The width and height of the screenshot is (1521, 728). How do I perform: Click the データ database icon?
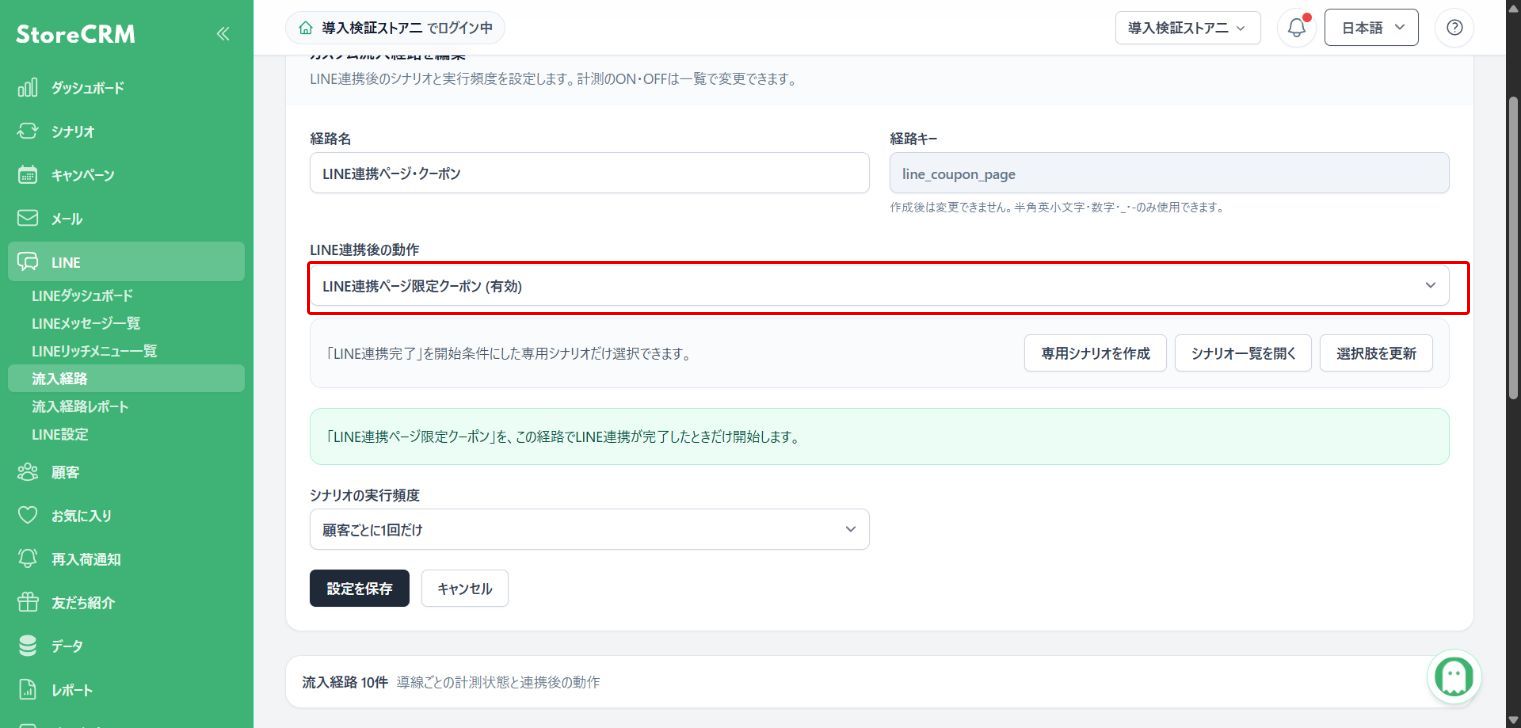coord(28,646)
